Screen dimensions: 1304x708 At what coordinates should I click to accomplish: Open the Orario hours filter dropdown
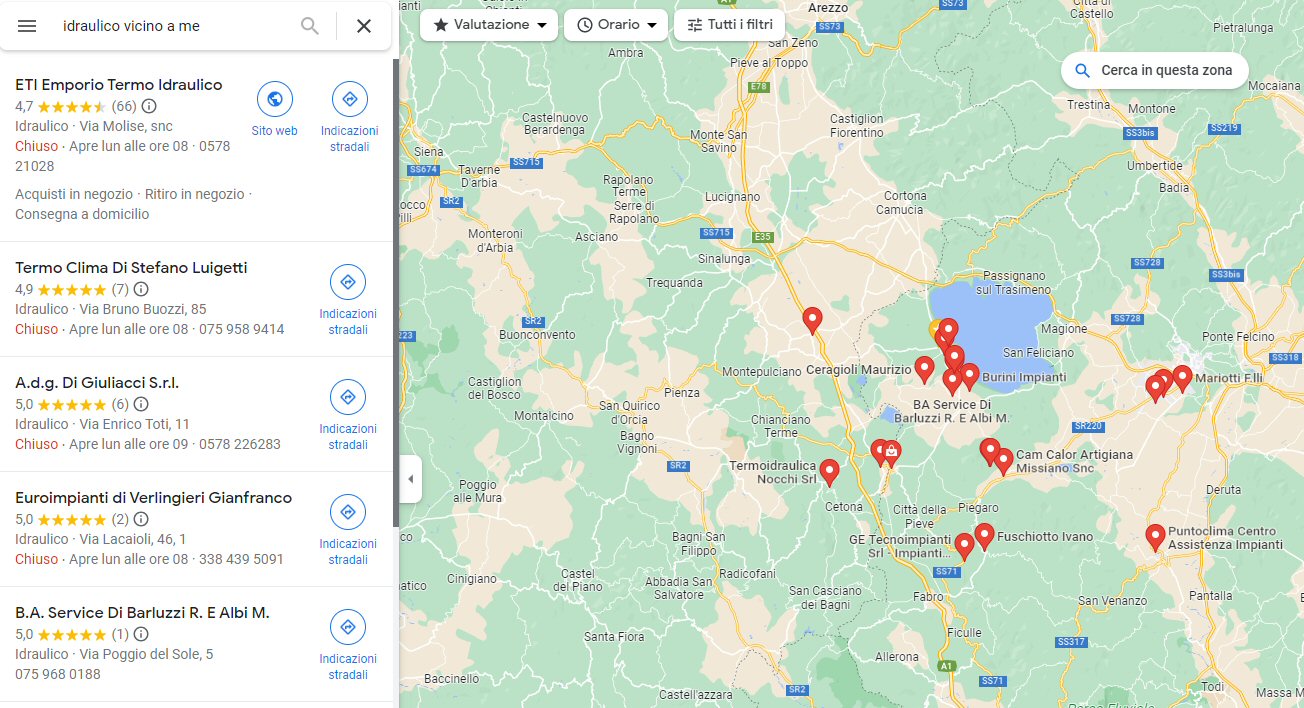(x=616, y=25)
